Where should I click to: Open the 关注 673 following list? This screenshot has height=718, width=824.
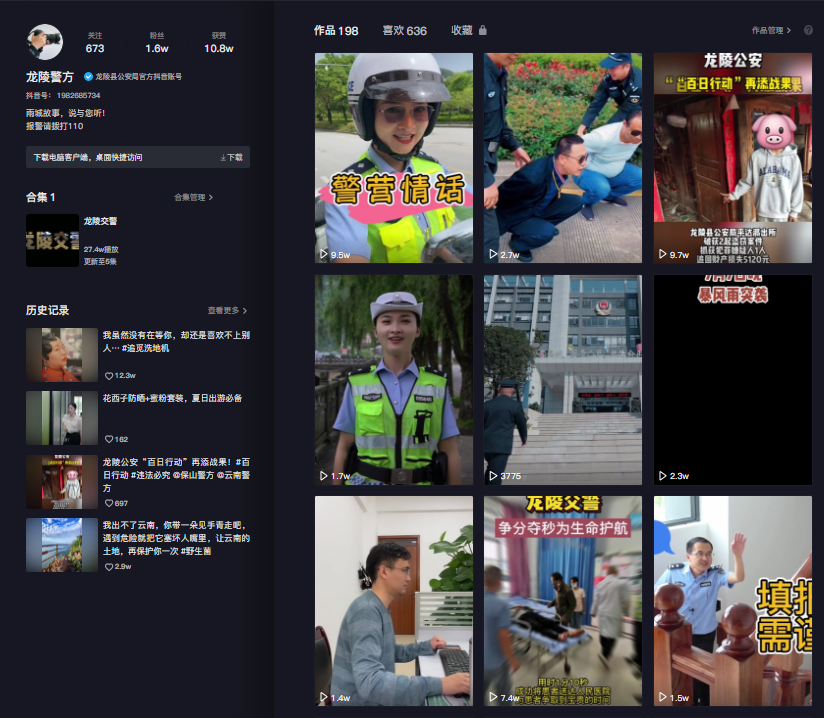click(x=95, y=42)
